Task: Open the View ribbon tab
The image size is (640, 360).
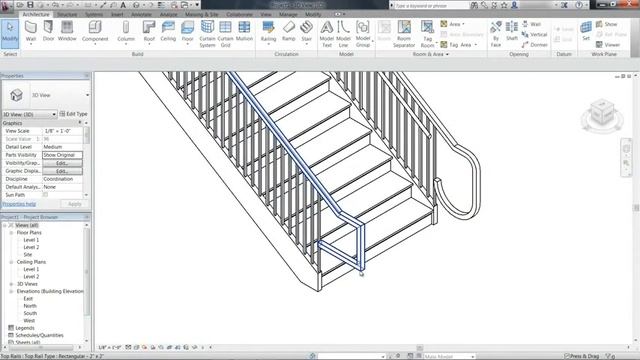Action: coord(266,14)
